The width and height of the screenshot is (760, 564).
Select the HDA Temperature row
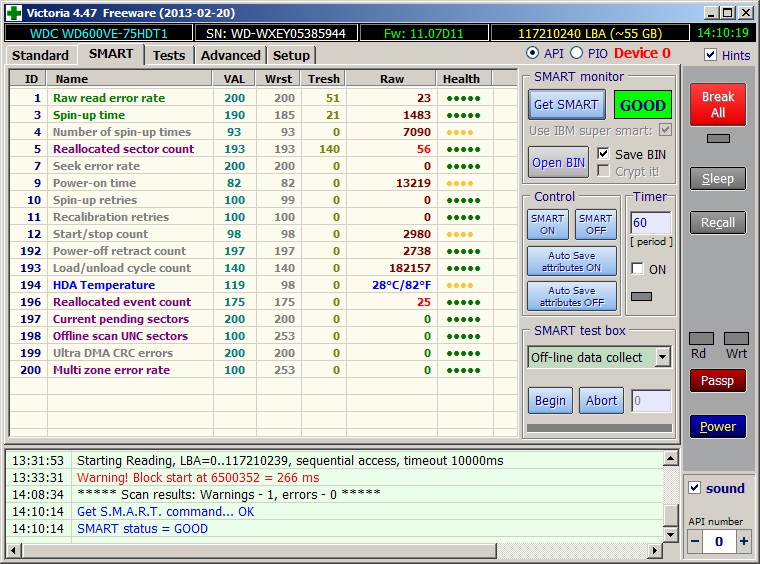tap(263, 285)
